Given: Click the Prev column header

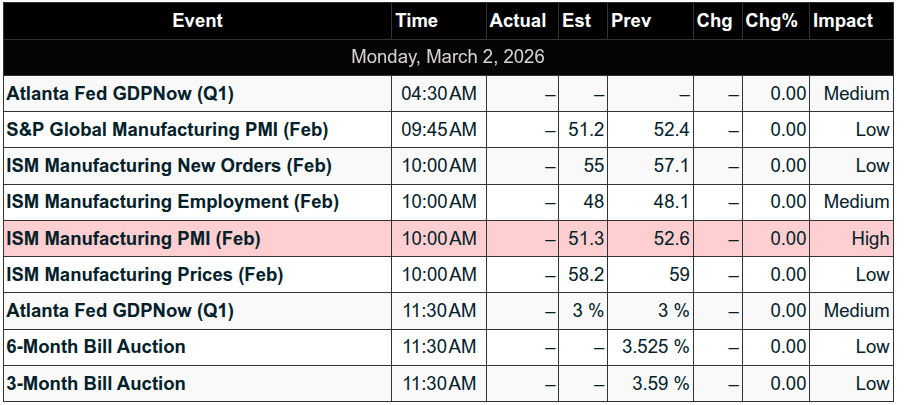Looking at the screenshot, I should (630, 20).
